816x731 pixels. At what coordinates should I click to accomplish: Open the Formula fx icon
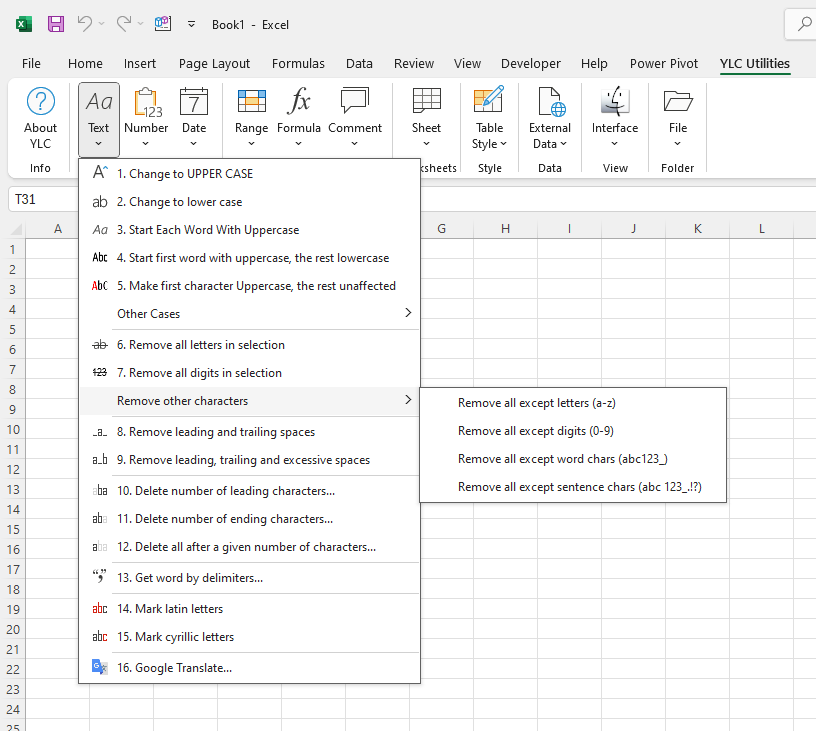[299, 102]
